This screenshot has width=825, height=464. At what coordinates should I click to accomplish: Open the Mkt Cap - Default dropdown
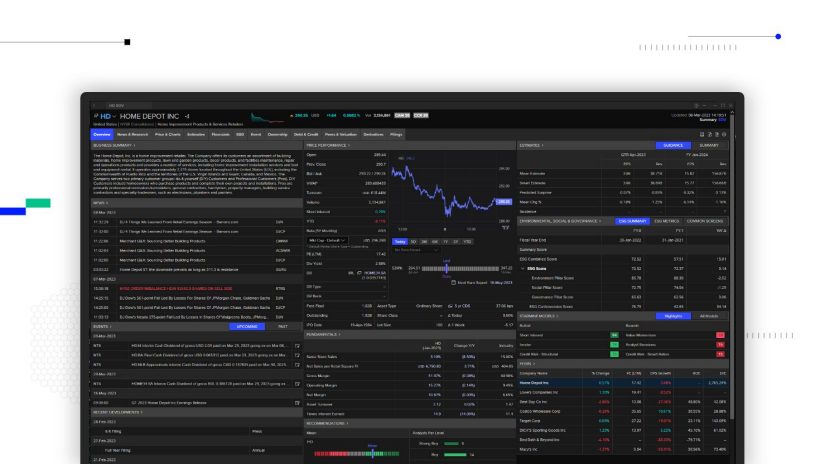pyautogui.click(x=327, y=240)
